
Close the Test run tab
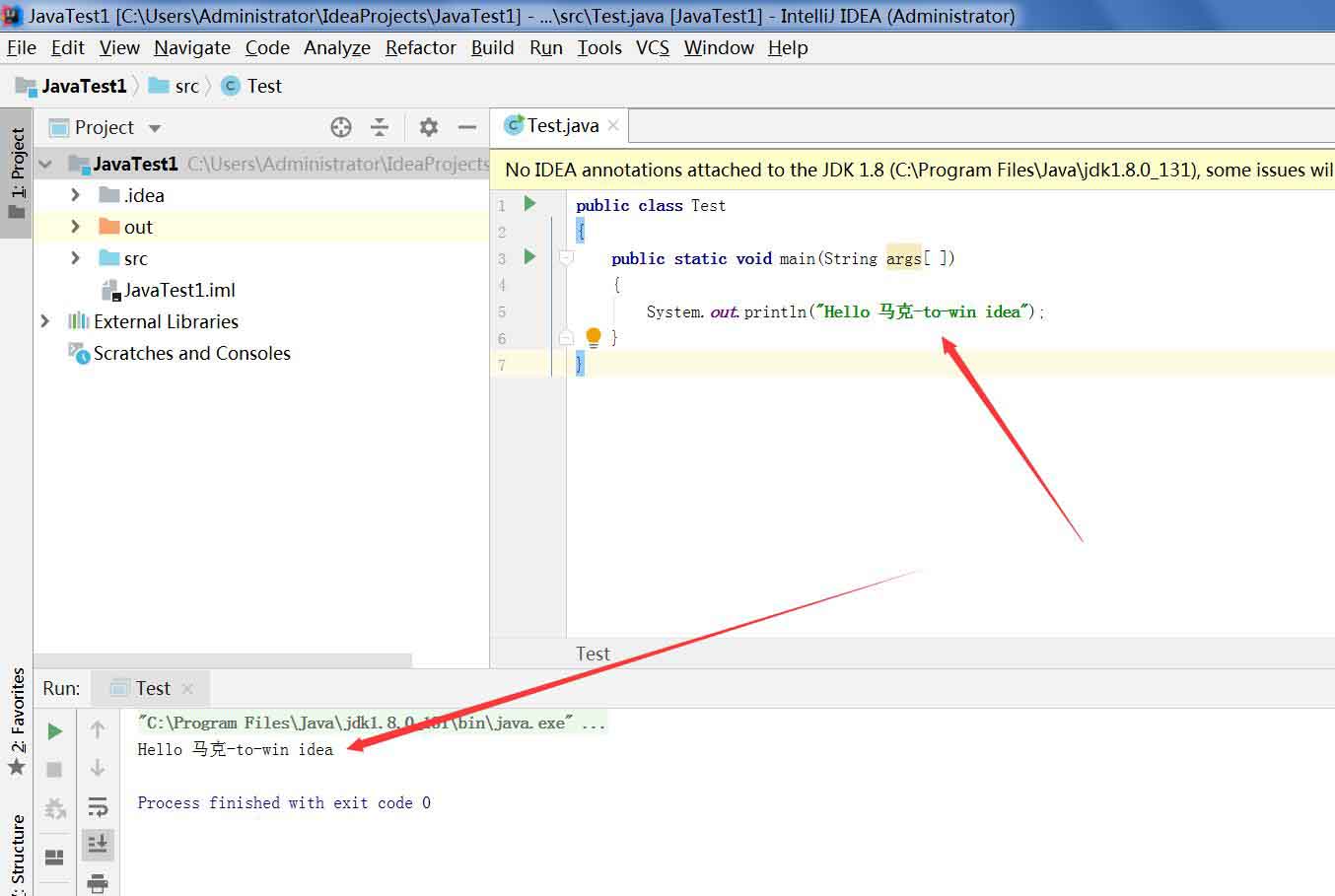(x=187, y=688)
